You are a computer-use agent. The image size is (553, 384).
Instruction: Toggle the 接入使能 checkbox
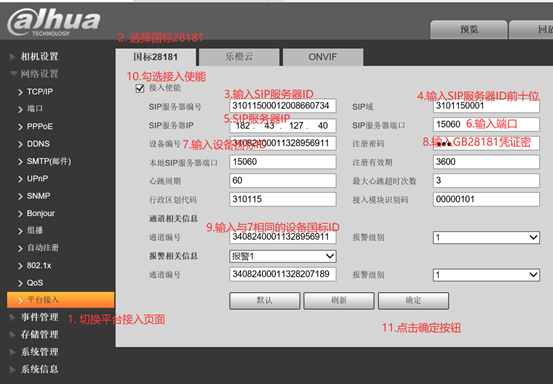point(140,88)
